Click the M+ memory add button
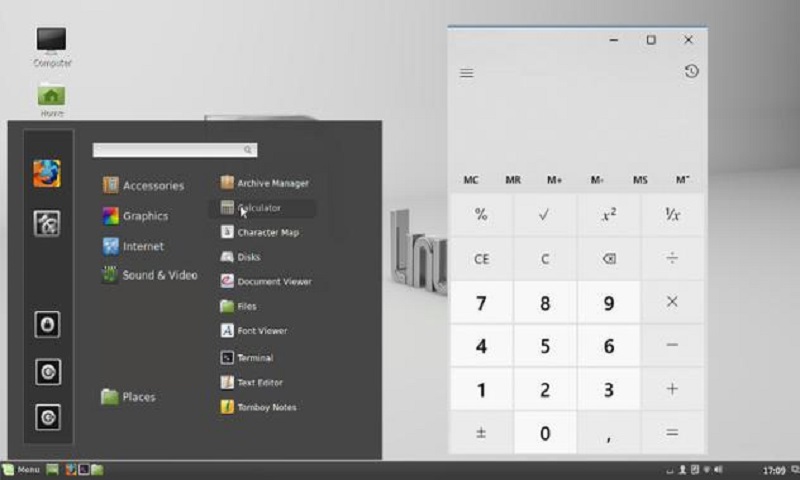This screenshot has width=800, height=480. [555, 180]
